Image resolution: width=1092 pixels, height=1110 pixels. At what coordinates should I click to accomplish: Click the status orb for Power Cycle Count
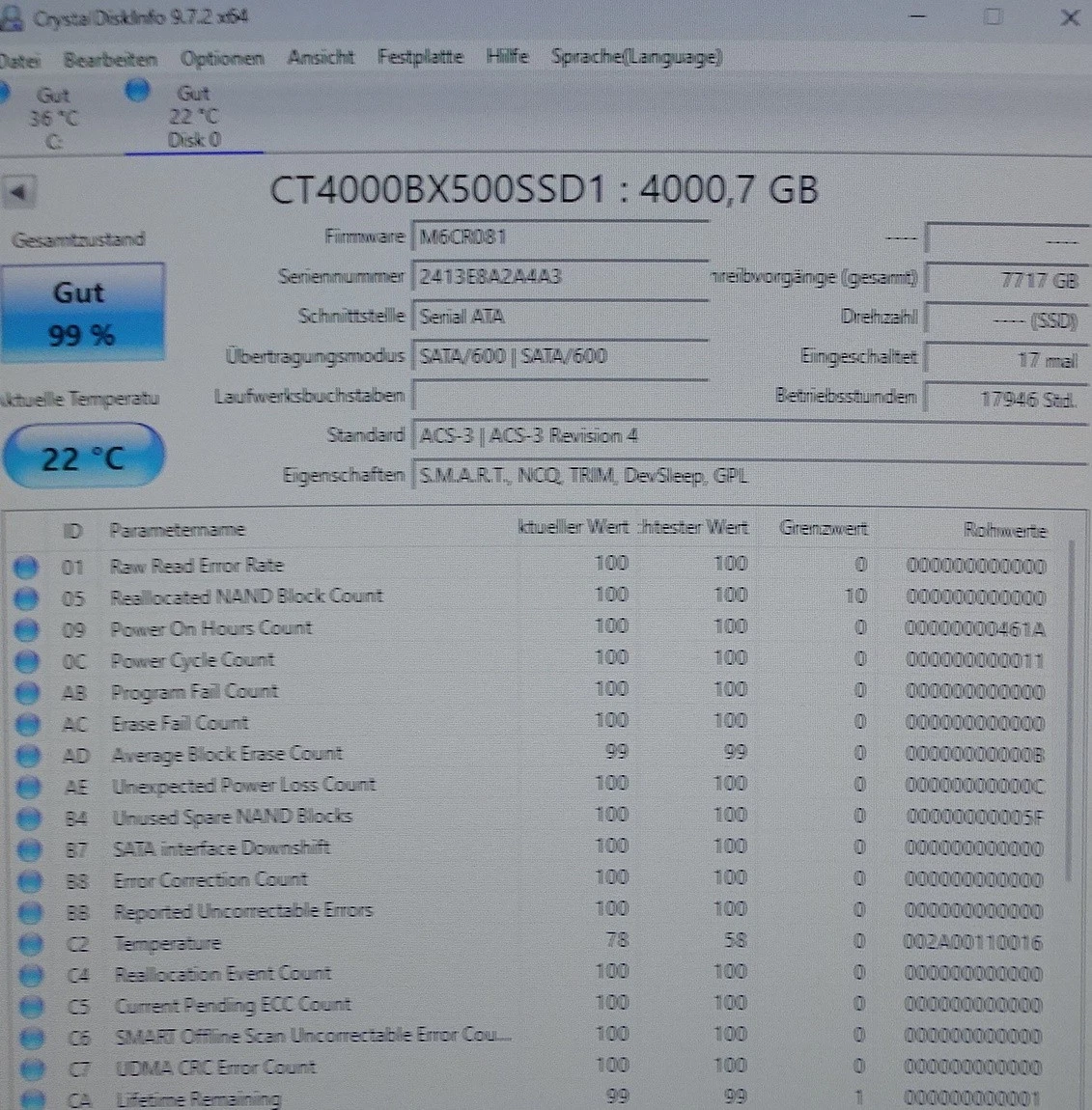coord(27,661)
